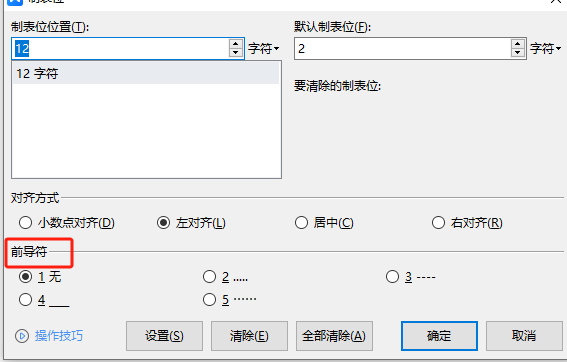Increase default tab stop value with up arrow
Image resolution: width=567 pixels, height=362 pixels.
pos(517,44)
